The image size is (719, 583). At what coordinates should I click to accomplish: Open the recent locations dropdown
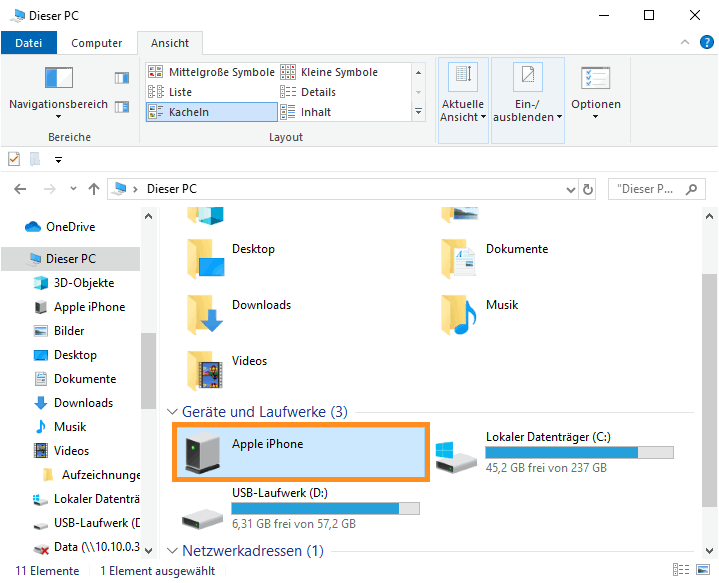click(73, 189)
